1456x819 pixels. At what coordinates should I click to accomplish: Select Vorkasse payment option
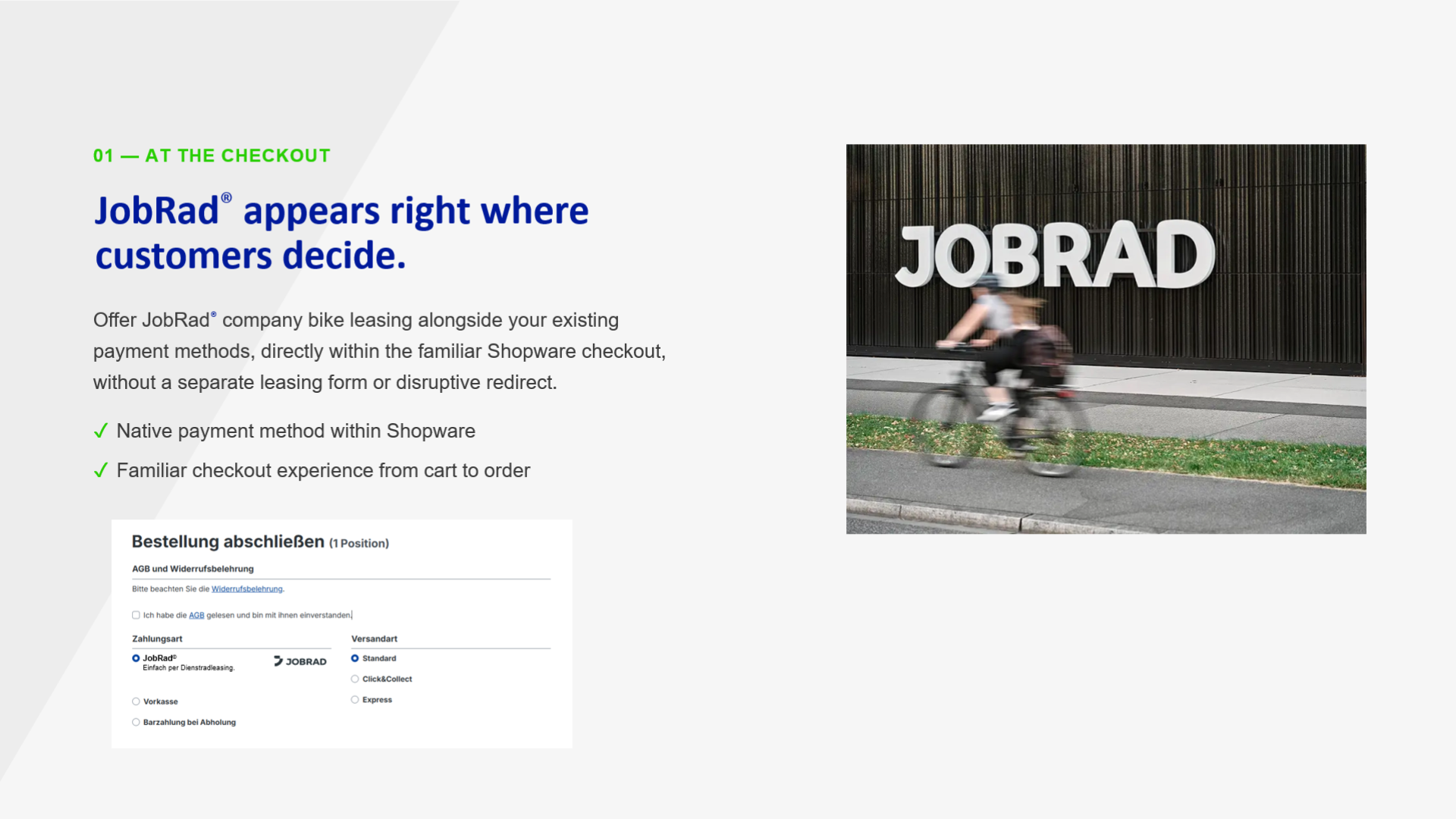click(136, 701)
